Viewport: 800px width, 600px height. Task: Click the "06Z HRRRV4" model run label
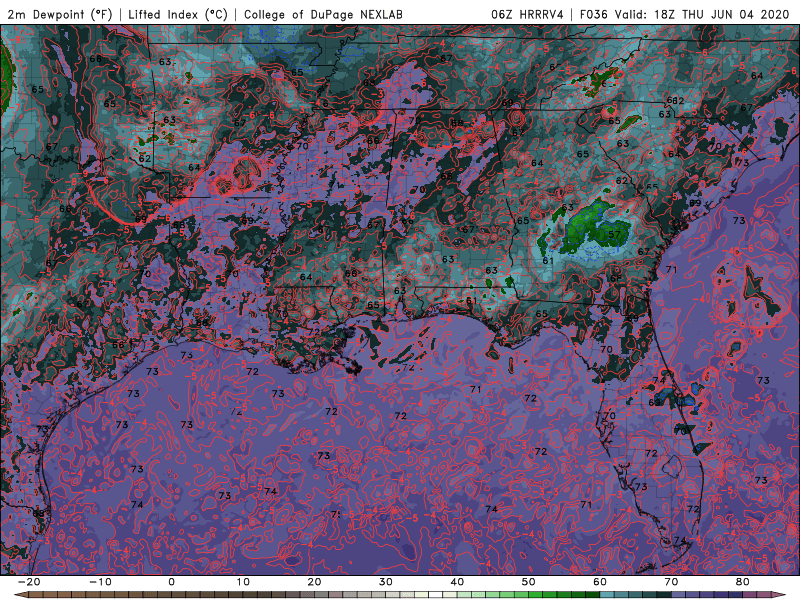coord(527,14)
